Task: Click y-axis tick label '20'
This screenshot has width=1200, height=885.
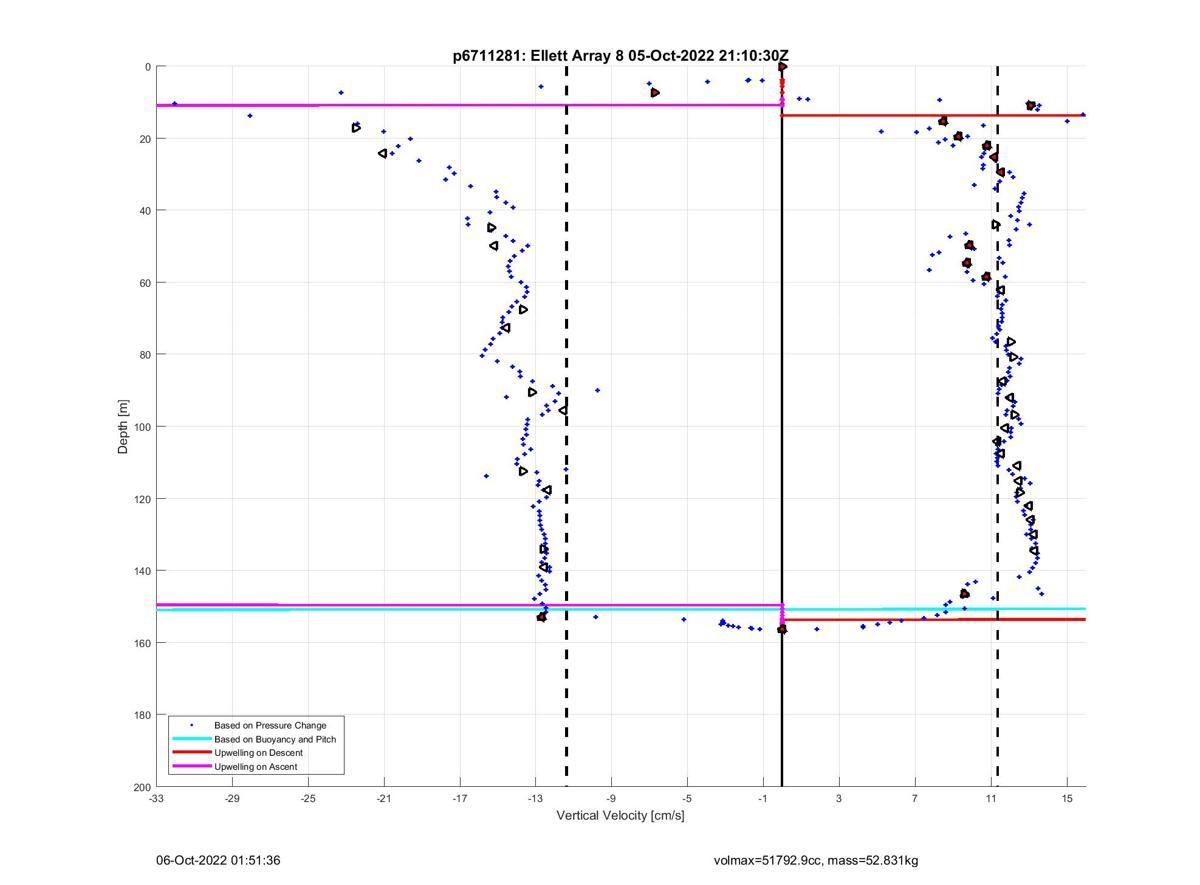Action: click(x=145, y=139)
